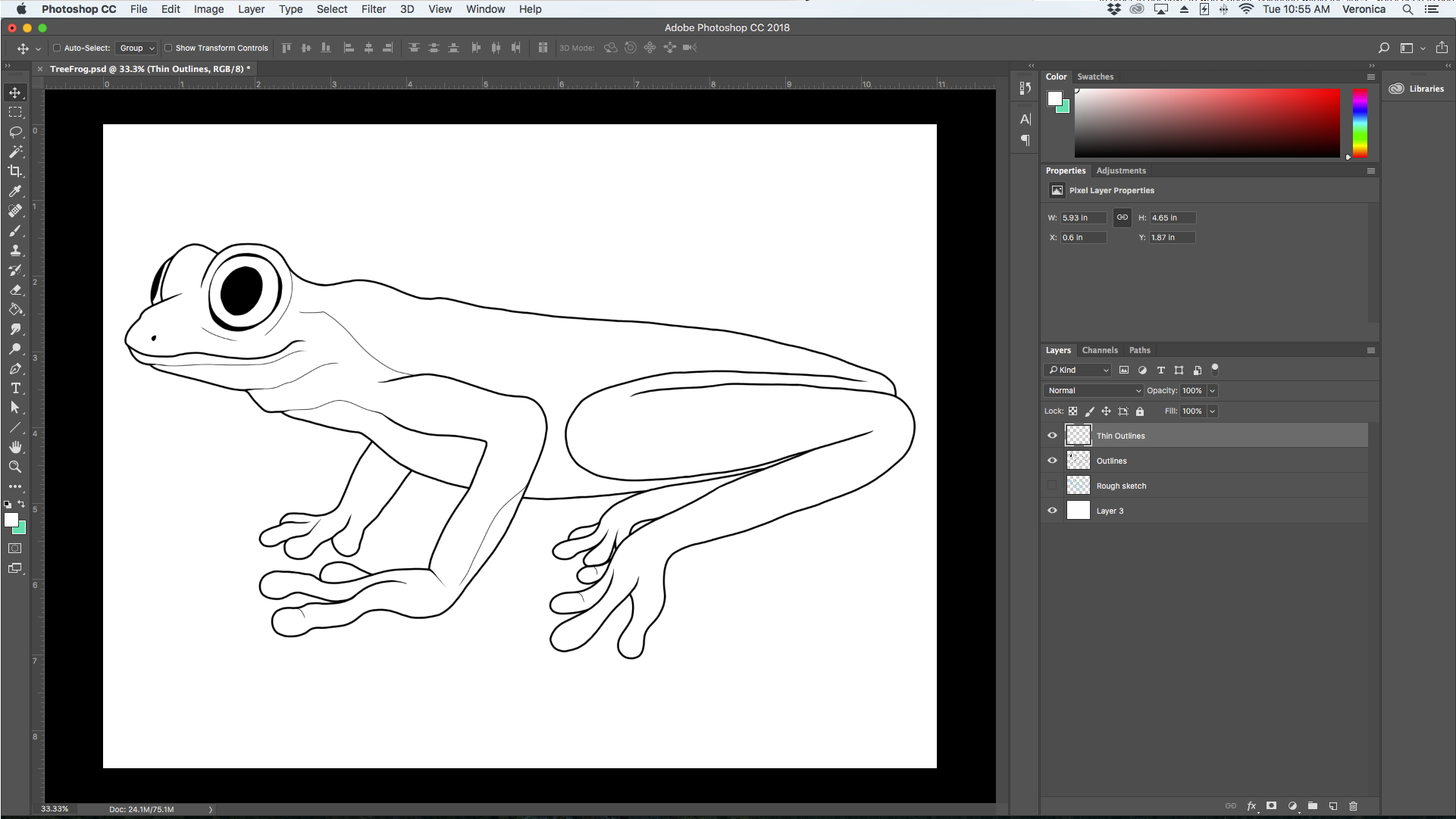Switch to the Channels tab
The width and height of the screenshot is (1456, 819).
point(1100,350)
